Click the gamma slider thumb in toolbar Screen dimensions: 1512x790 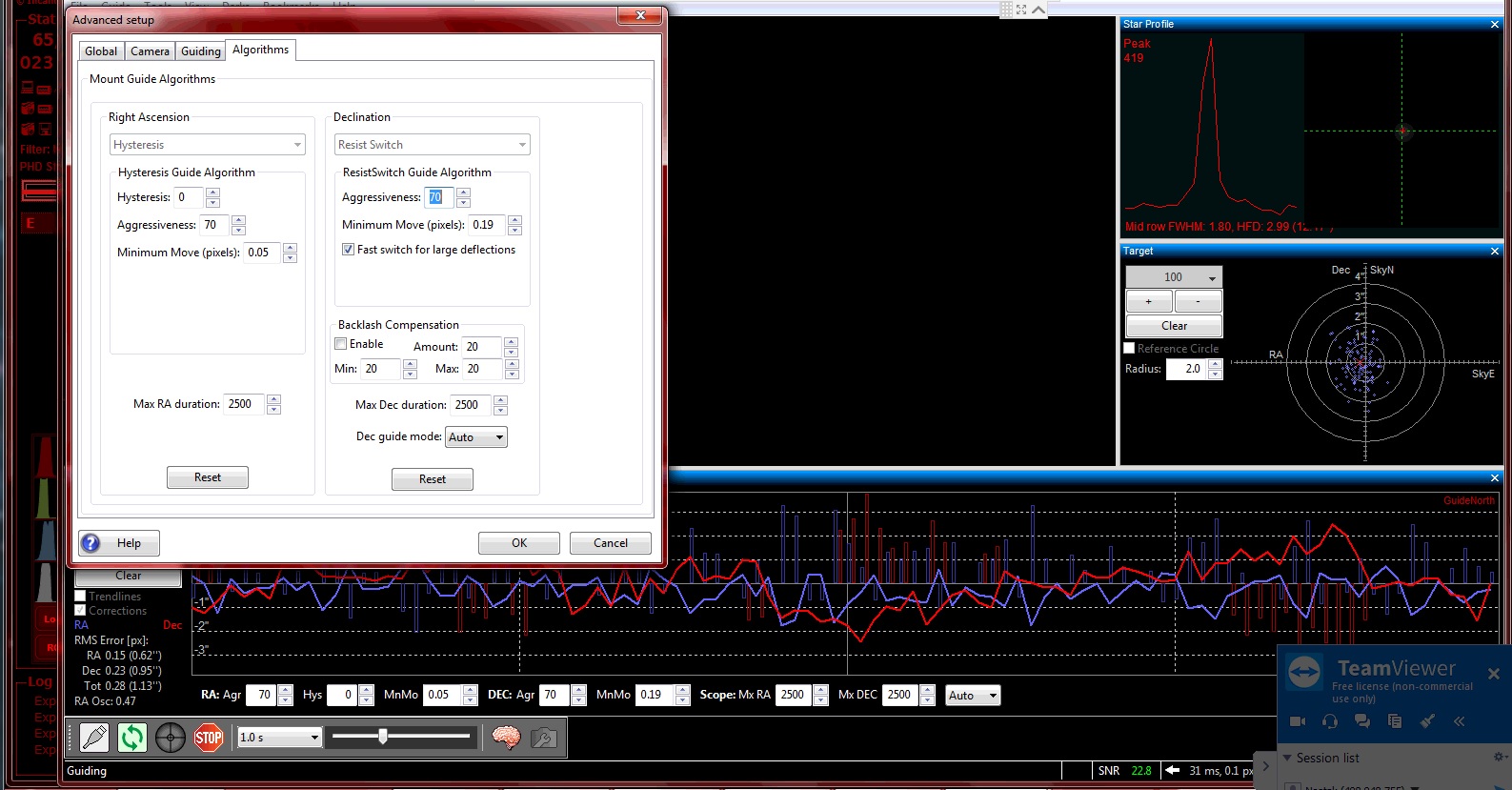point(383,736)
